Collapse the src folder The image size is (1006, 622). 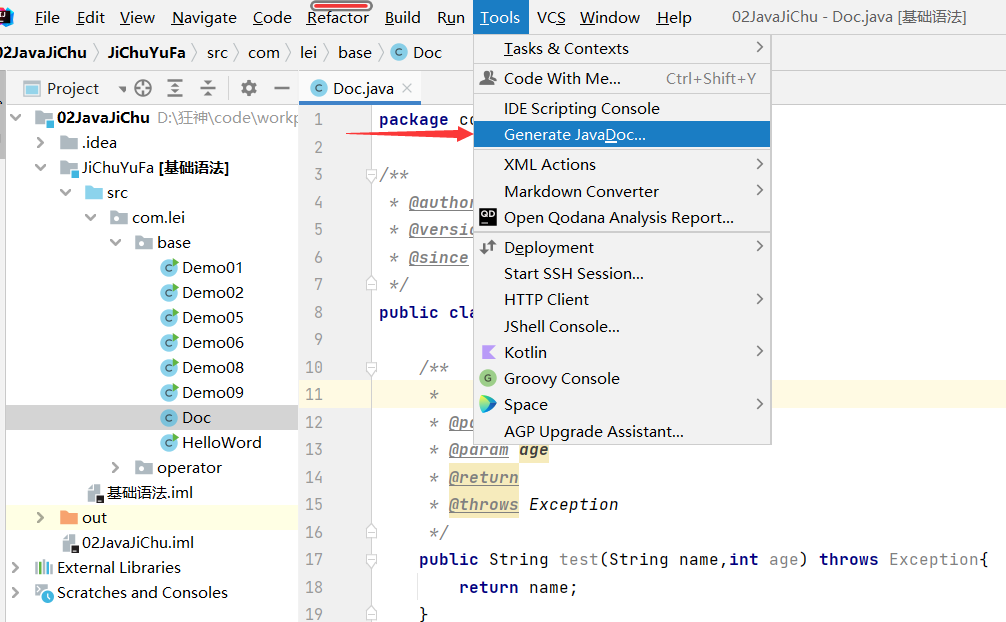coord(66,193)
